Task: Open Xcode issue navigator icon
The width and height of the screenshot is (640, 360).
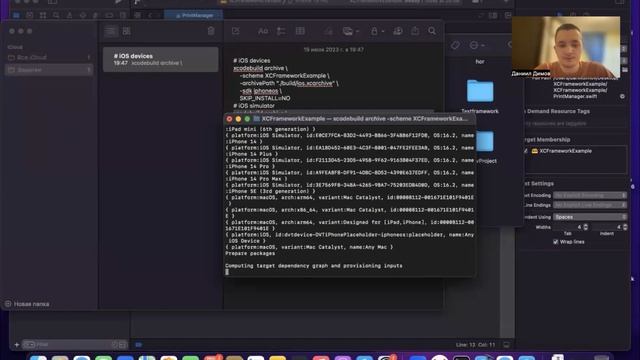Action: click(x=69, y=15)
